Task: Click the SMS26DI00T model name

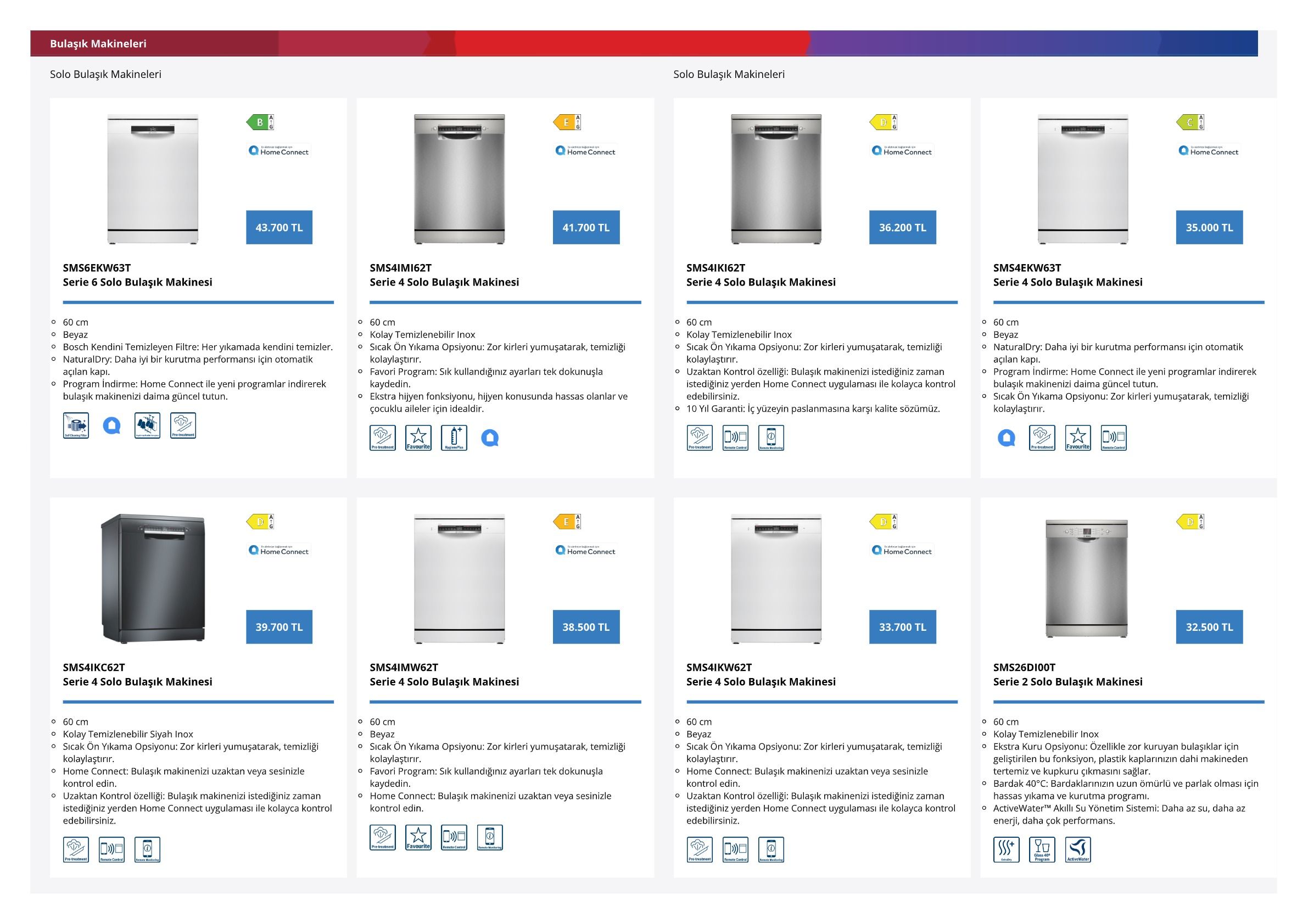Action: (x=1024, y=667)
